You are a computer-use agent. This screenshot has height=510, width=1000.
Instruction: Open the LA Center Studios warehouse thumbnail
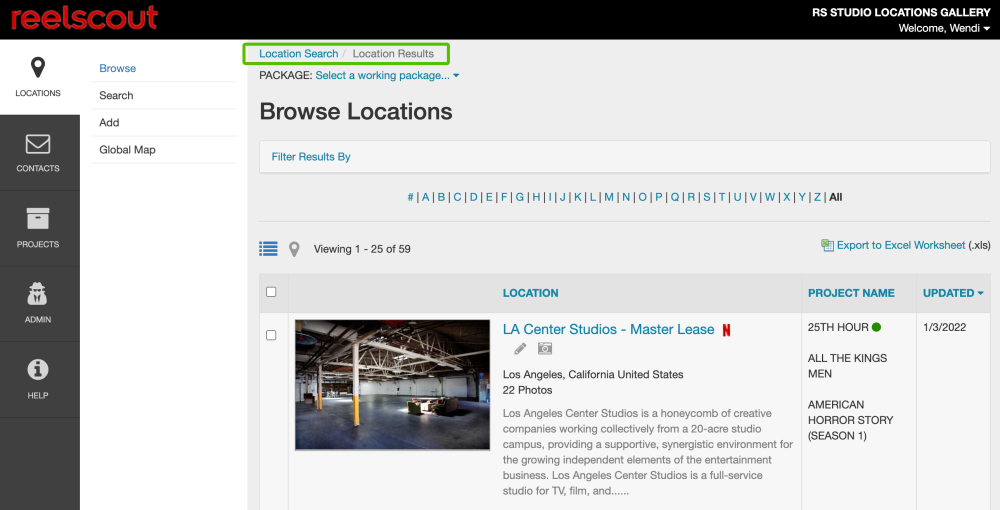tap(392, 385)
